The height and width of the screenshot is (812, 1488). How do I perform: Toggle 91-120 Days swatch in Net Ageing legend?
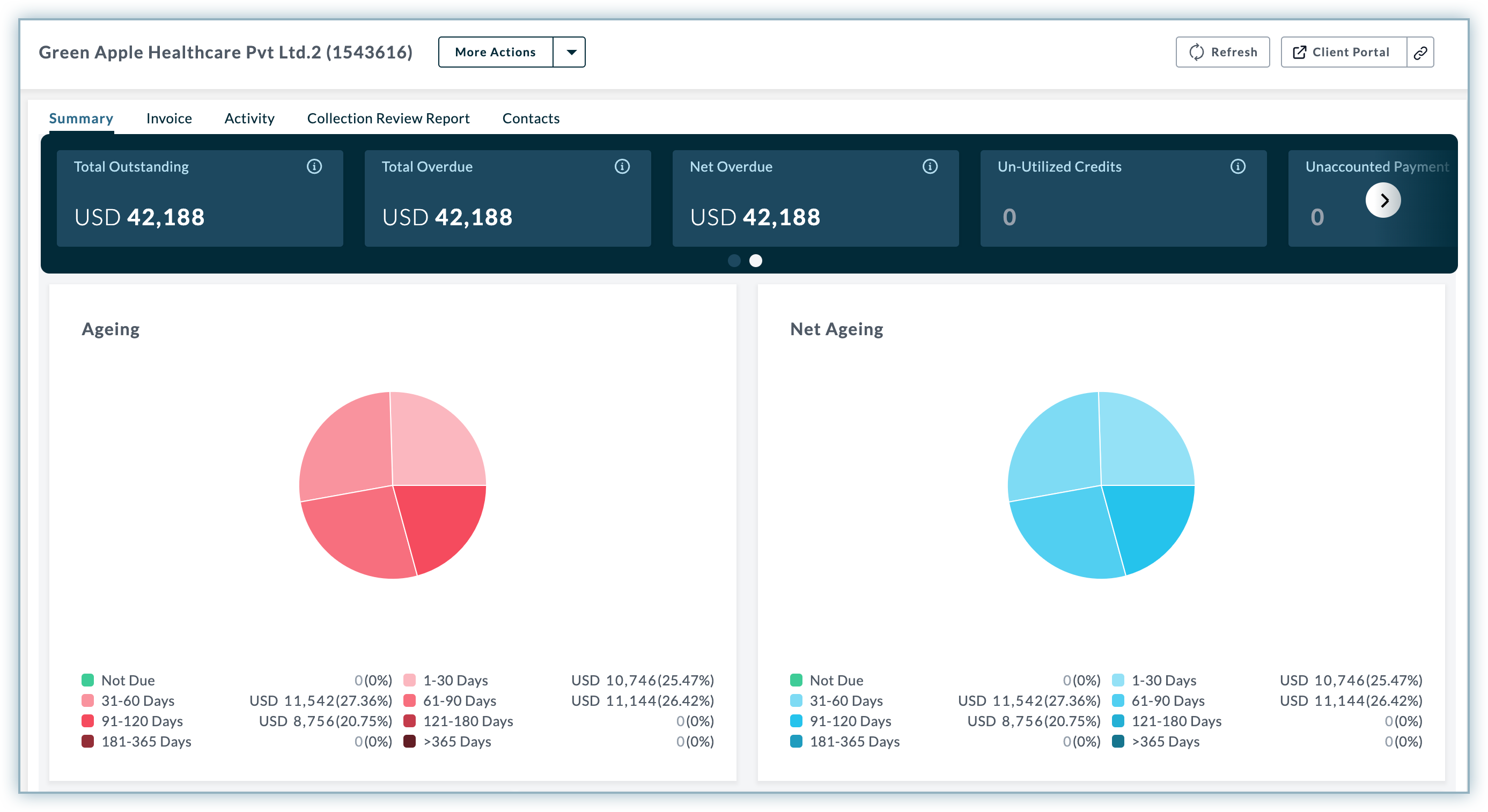796,721
